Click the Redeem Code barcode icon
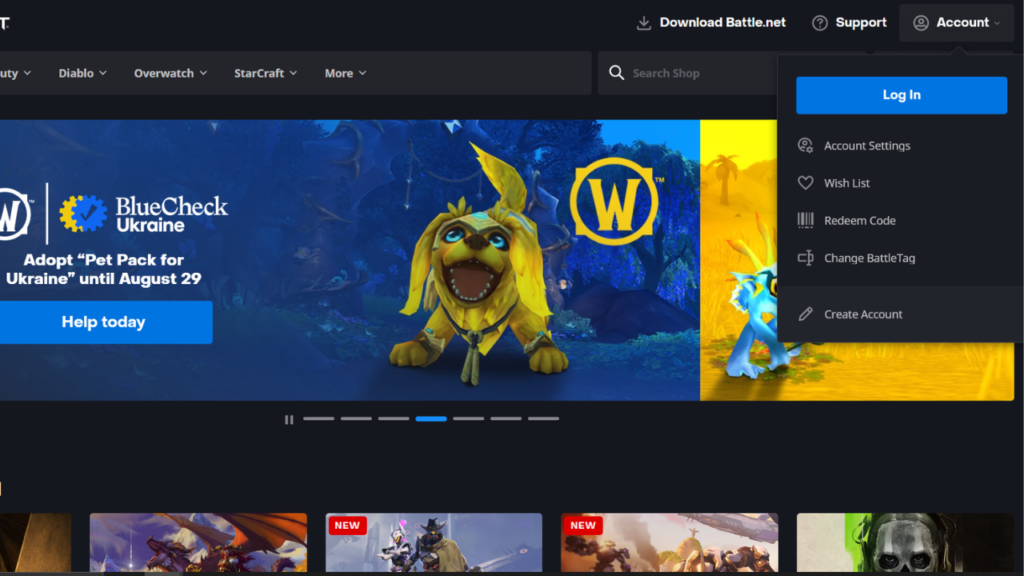 pos(805,220)
